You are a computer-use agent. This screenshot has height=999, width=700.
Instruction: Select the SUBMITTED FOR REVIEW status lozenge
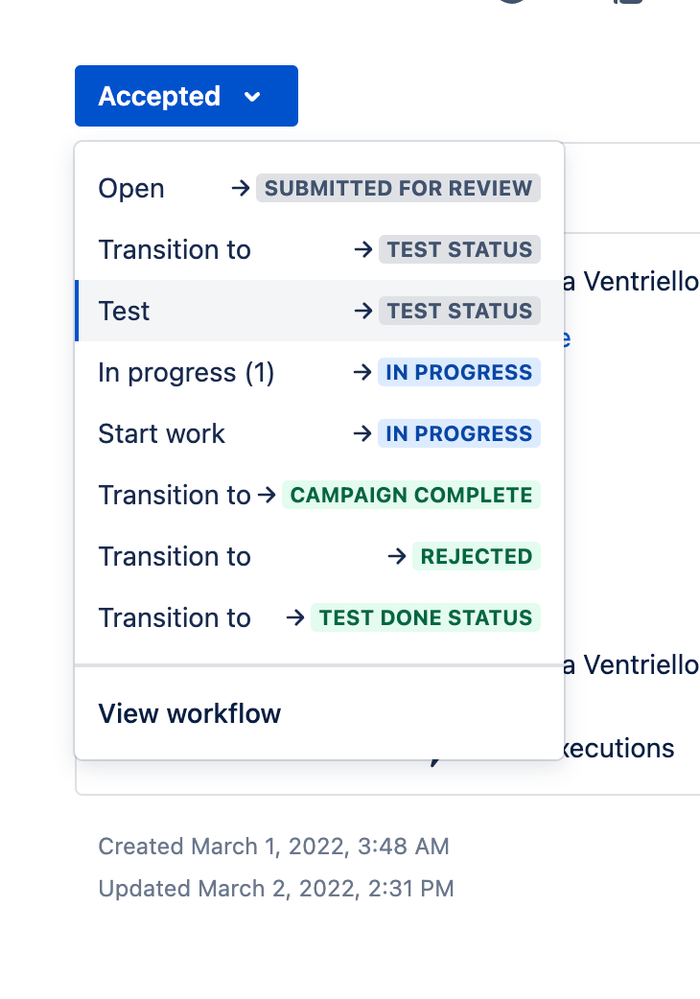(398, 188)
